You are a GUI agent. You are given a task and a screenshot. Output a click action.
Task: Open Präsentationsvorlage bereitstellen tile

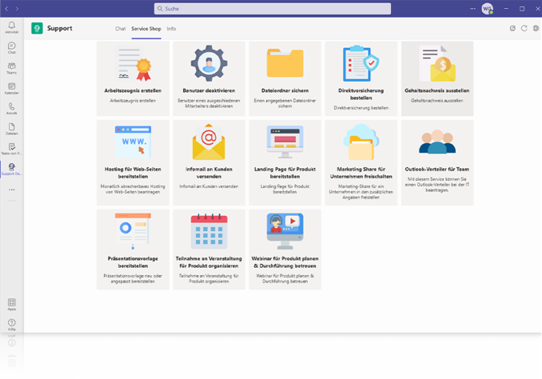[133, 249]
